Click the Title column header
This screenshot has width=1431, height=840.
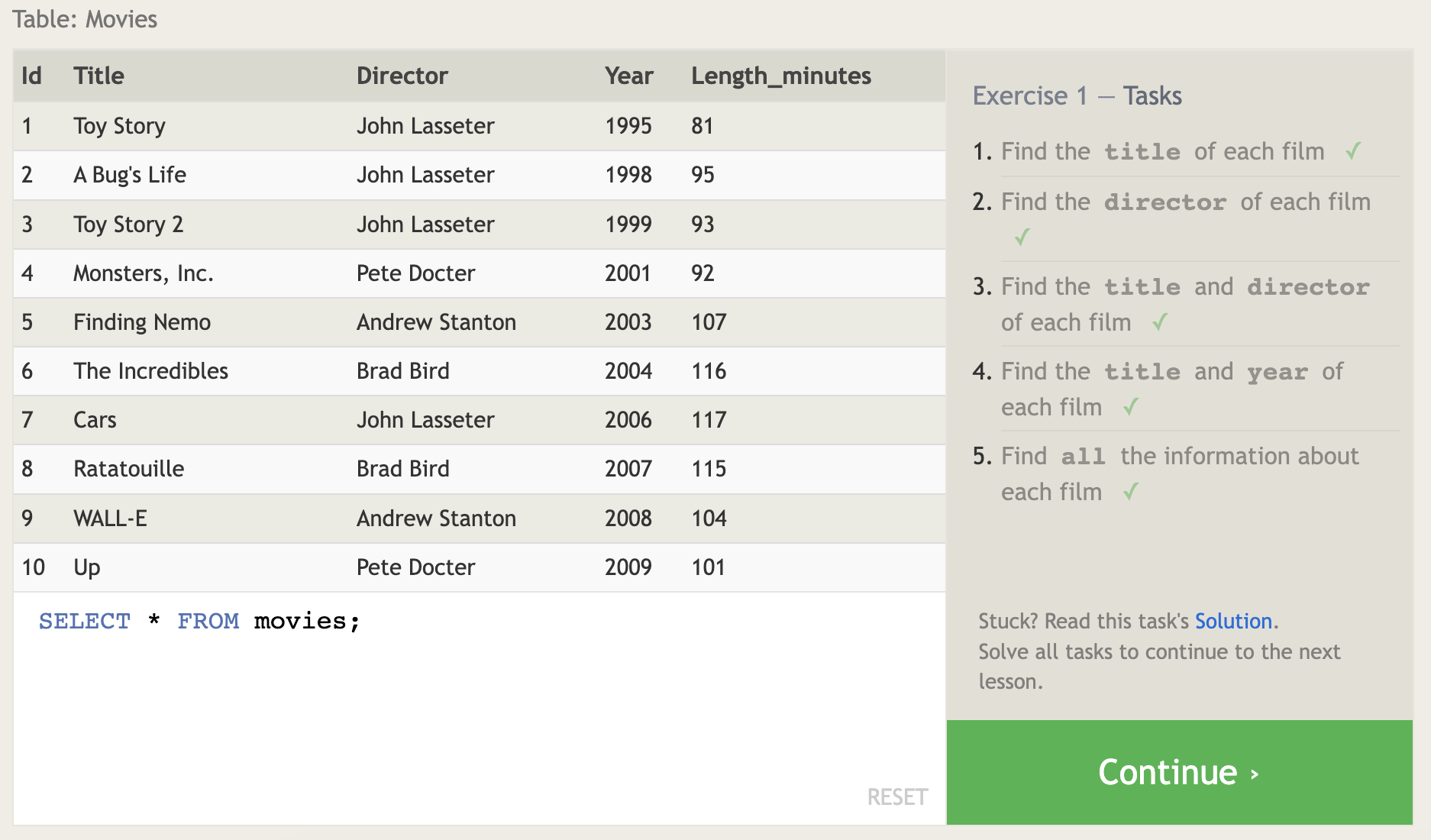tap(99, 76)
